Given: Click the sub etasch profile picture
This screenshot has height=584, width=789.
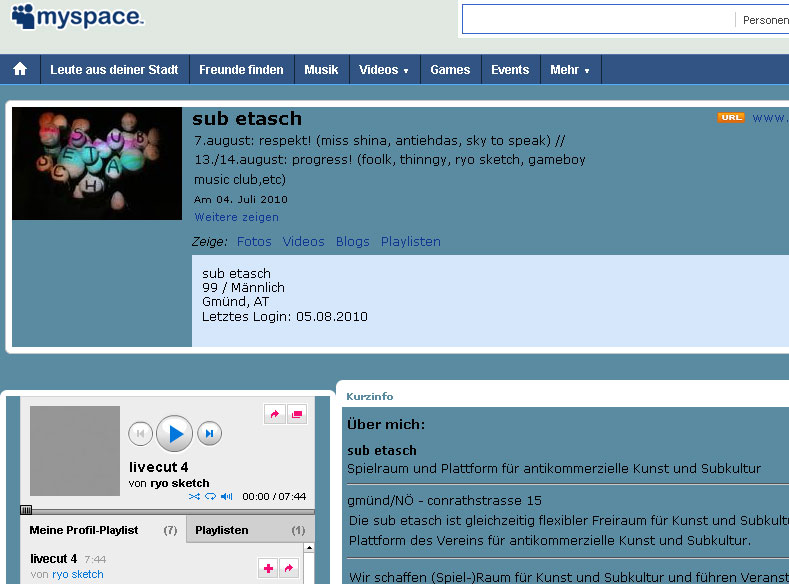Looking at the screenshot, I should [x=97, y=163].
